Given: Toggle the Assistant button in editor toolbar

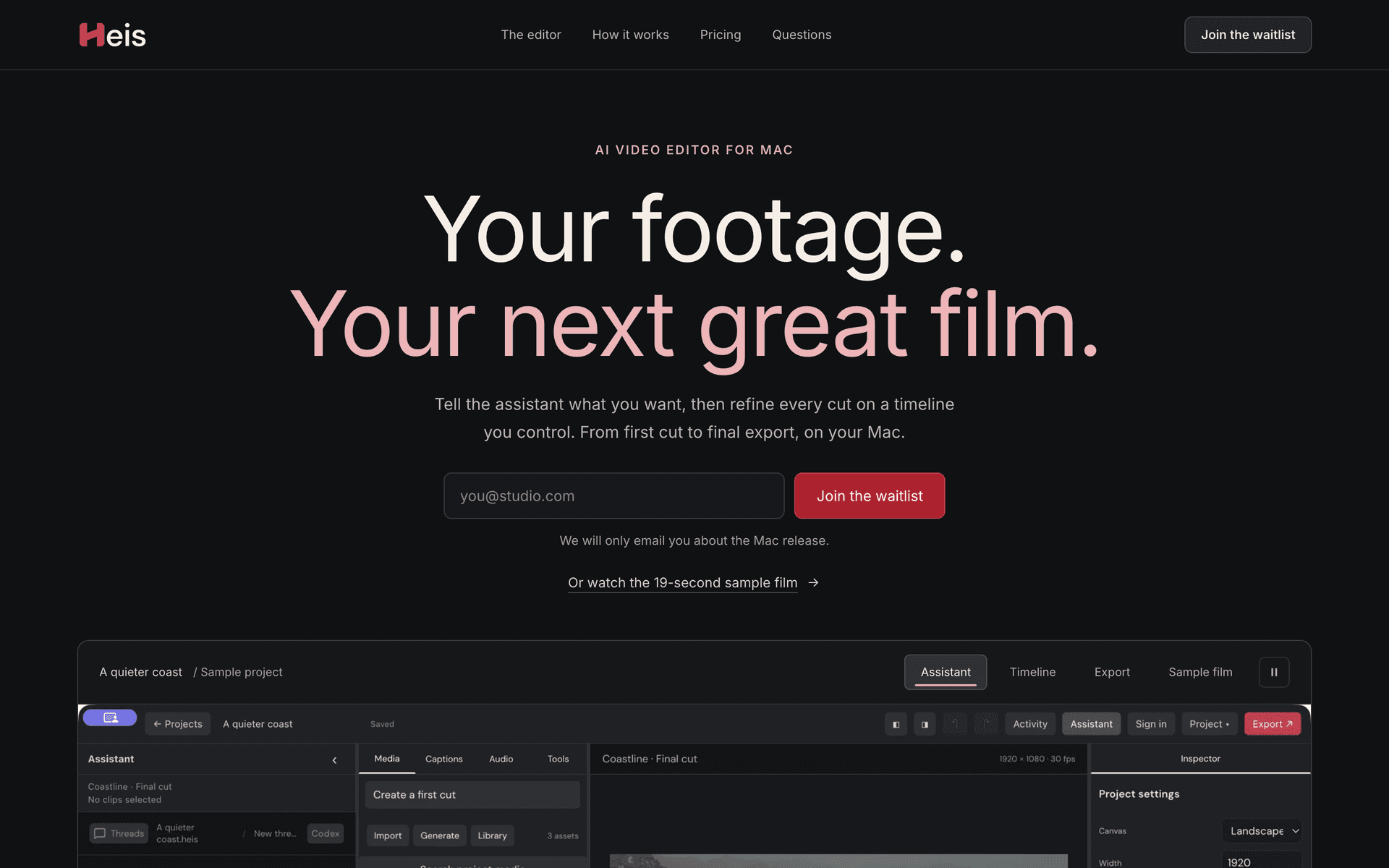Looking at the screenshot, I should [1091, 724].
